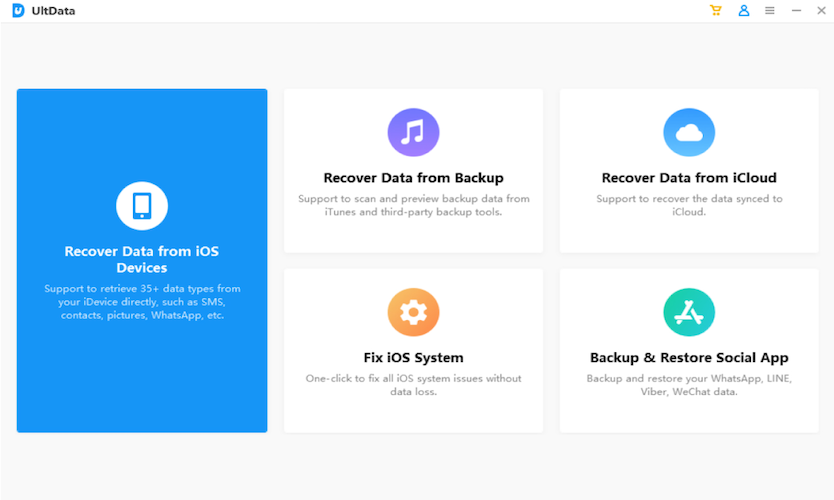Open Fix iOS System heading
This screenshot has height=500, width=834.
(x=413, y=357)
